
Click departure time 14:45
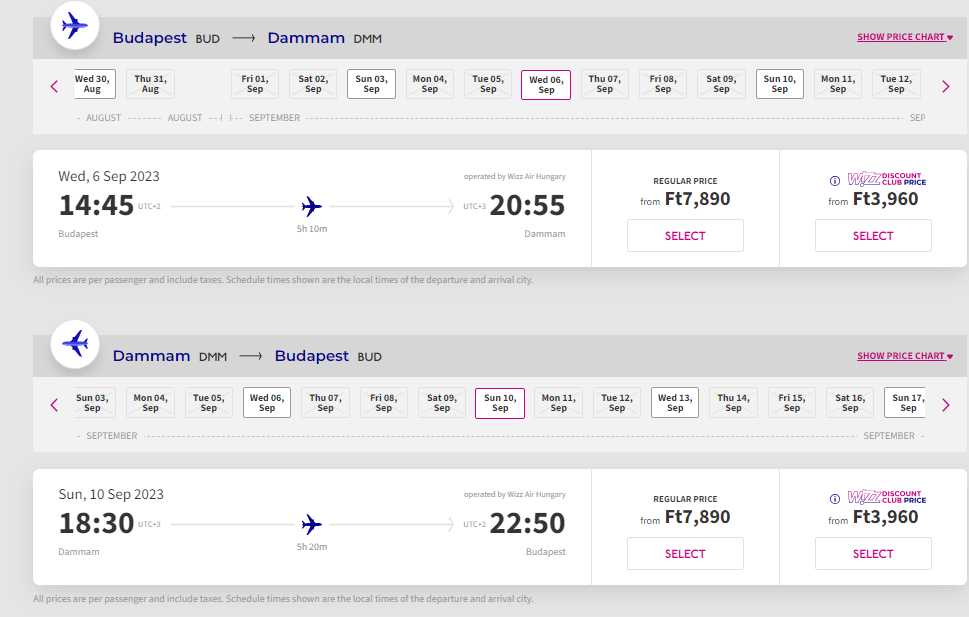pyautogui.click(x=96, y=205)
